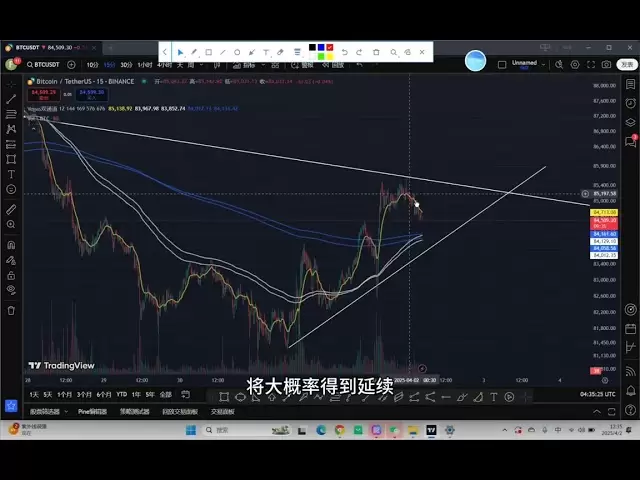Open TradingView trend line drawing tool
The height and width of the screenshot is (480, 640).
pos(11,99)
